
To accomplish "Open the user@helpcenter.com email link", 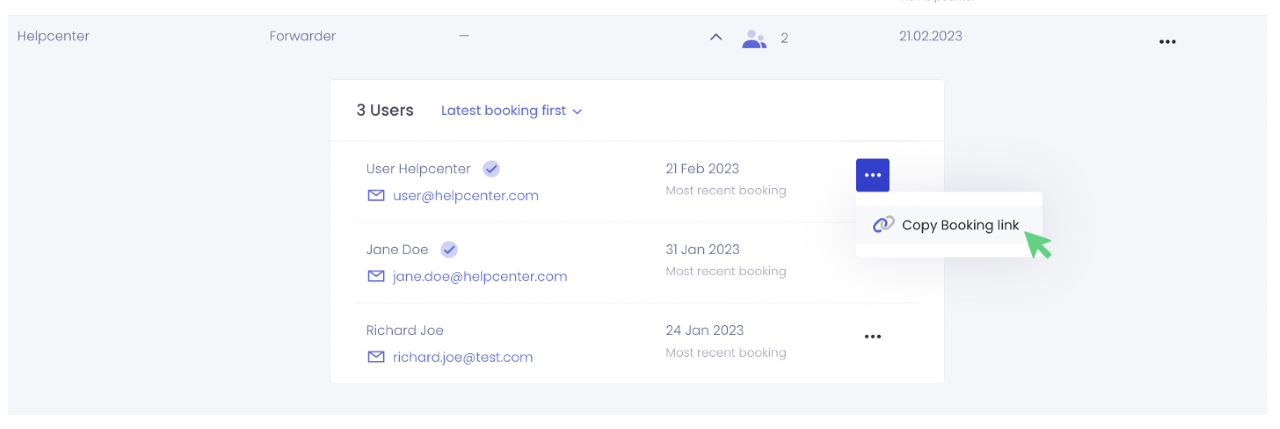I will (465, 196).
